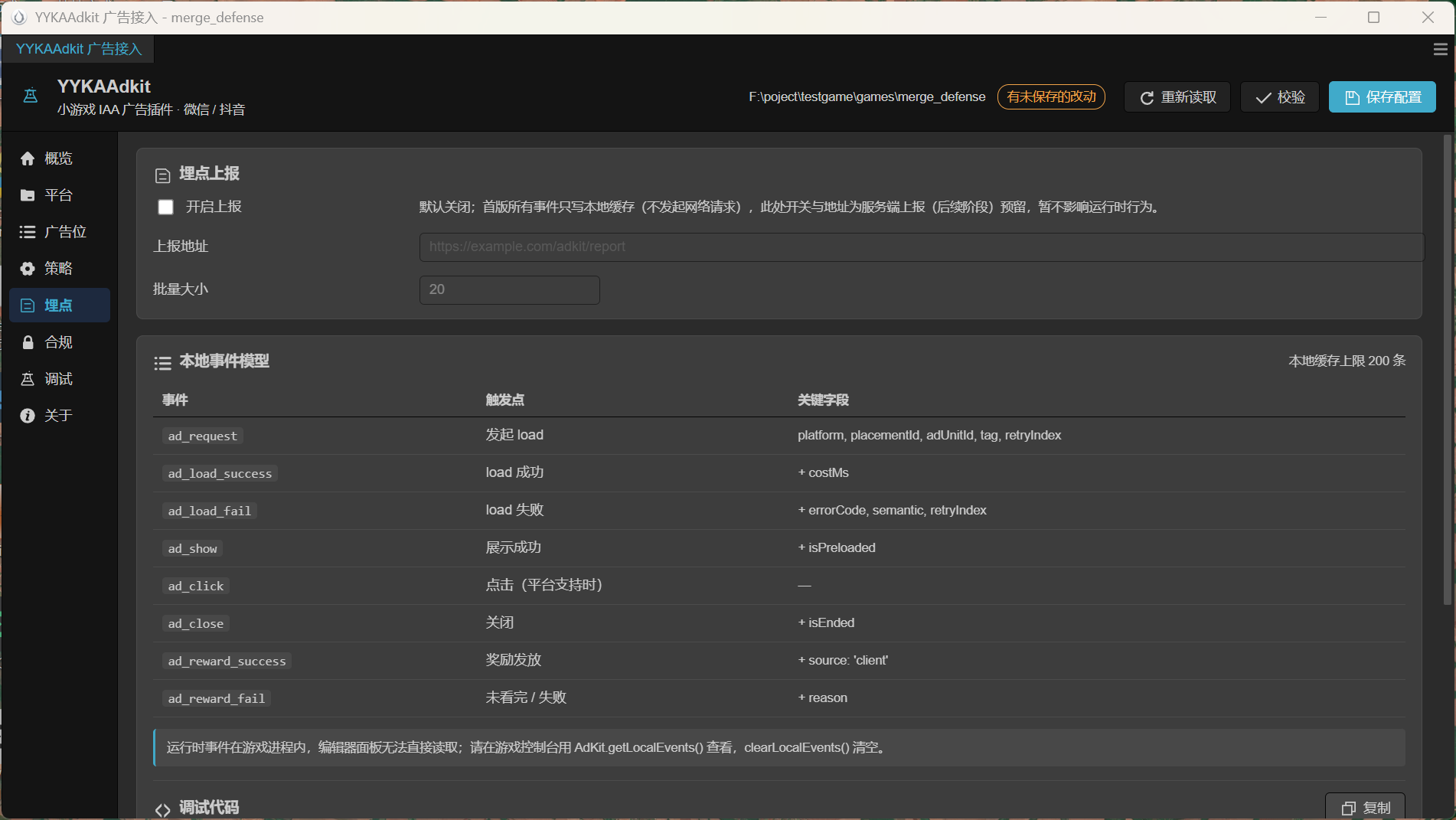Click the 本地缓存上限 200 条 label
The width and height of the screenshot is (1456, 820).
click(1347, 361)
